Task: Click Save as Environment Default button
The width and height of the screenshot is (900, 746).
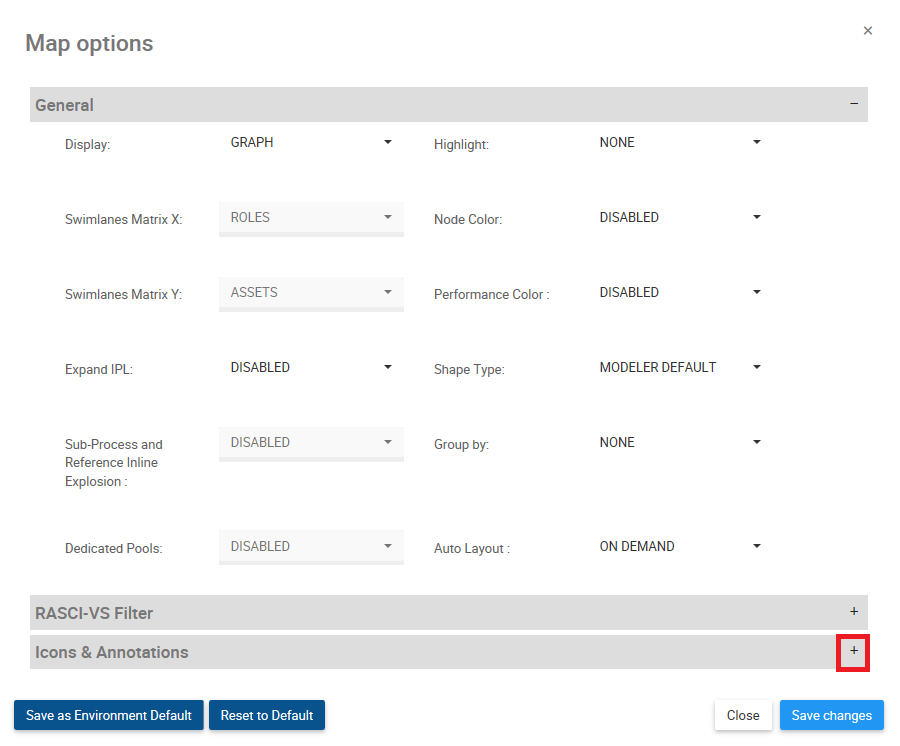Action: pyautogui.click(x=109, y=716)
